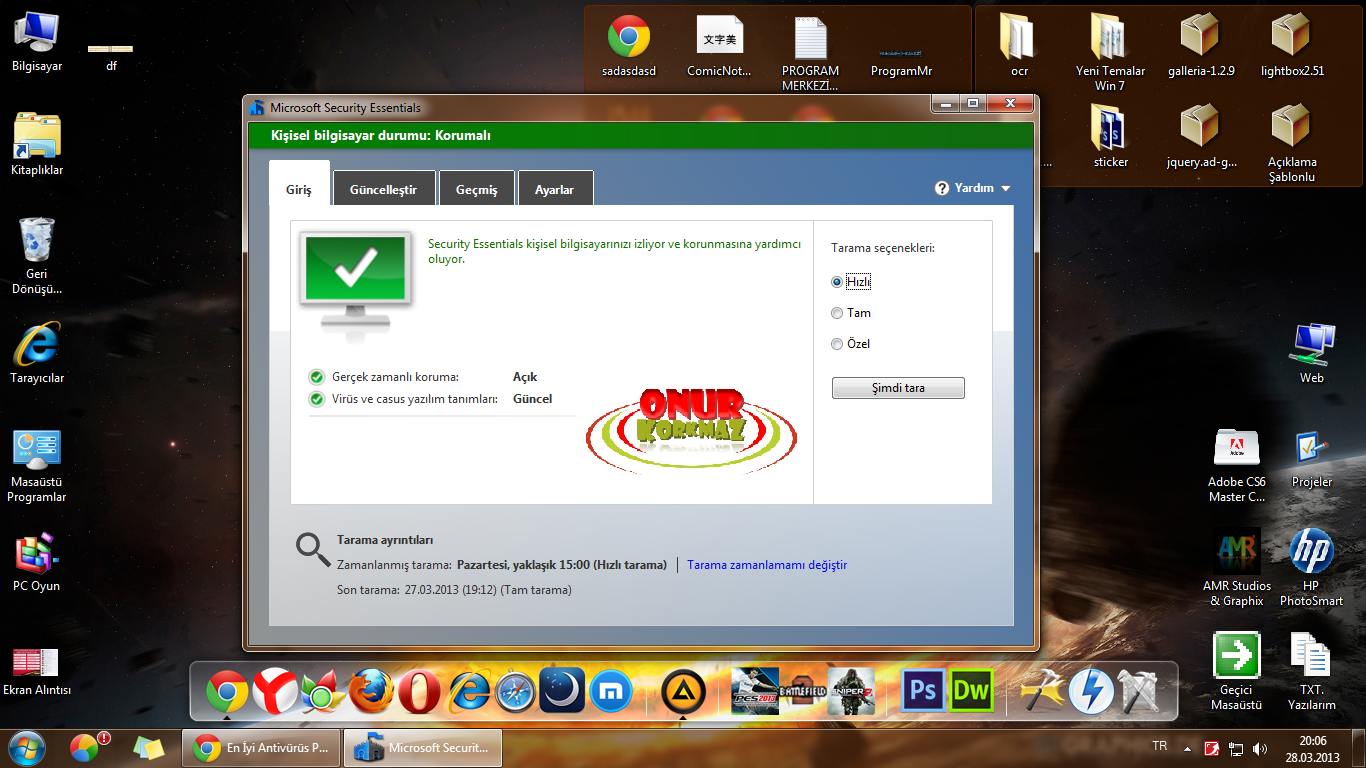Expand the Yardım dropdown arrow
Screen dimensions: 1366x768
coord(1005,188)
